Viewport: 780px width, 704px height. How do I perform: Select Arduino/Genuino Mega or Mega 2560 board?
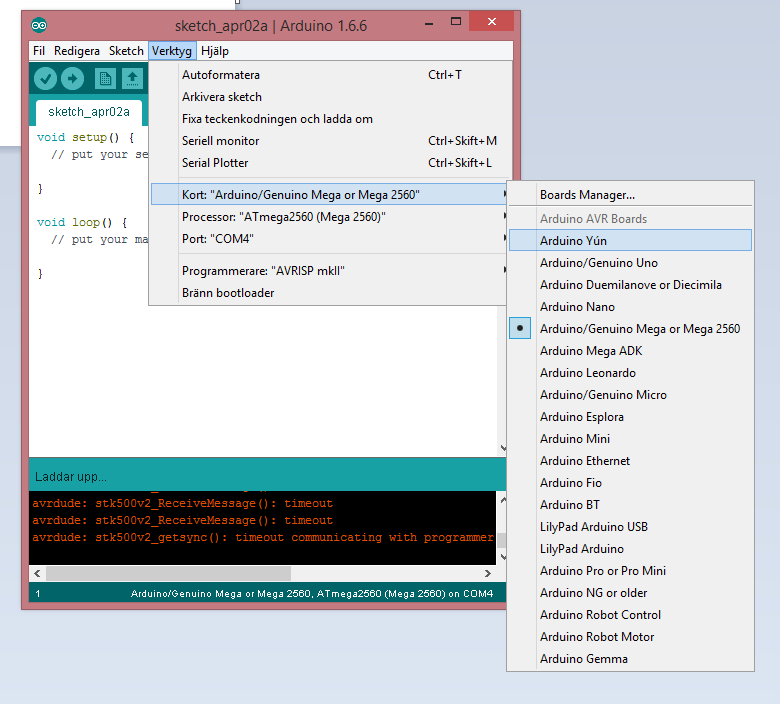(630, 328)
